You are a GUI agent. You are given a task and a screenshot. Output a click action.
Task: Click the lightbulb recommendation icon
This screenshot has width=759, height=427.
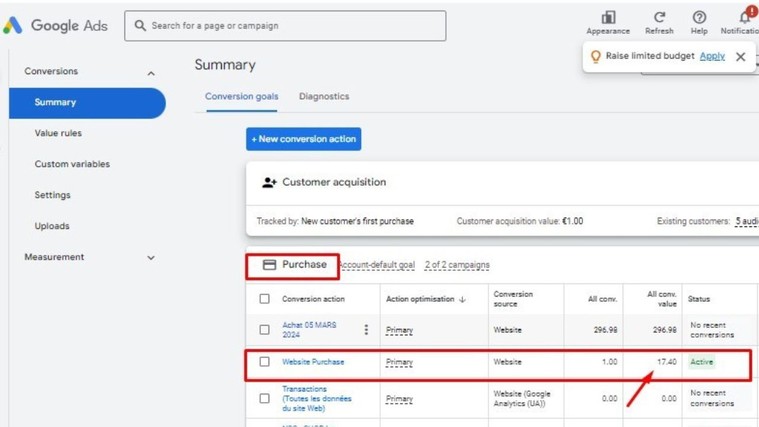(x=595, y=57)
